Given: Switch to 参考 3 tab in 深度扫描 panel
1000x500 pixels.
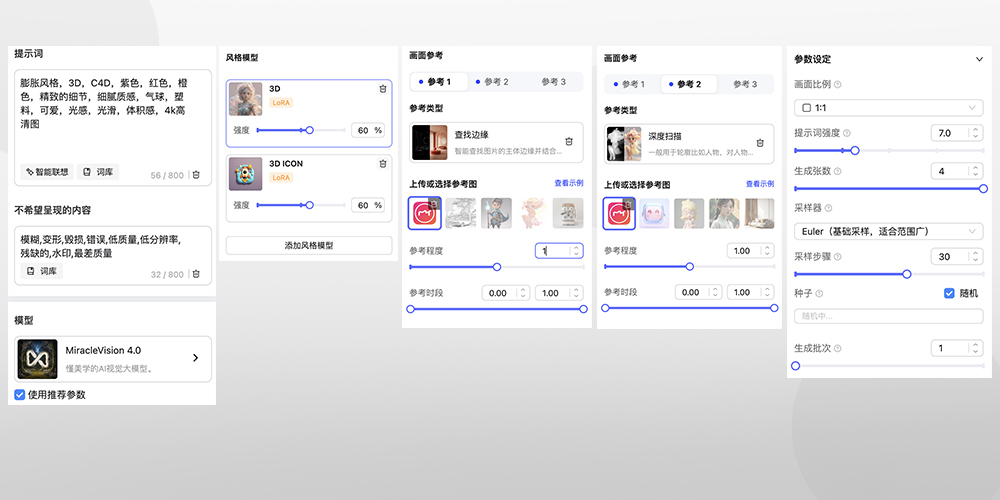Looking at the screenshot, I should click(745, 84).
